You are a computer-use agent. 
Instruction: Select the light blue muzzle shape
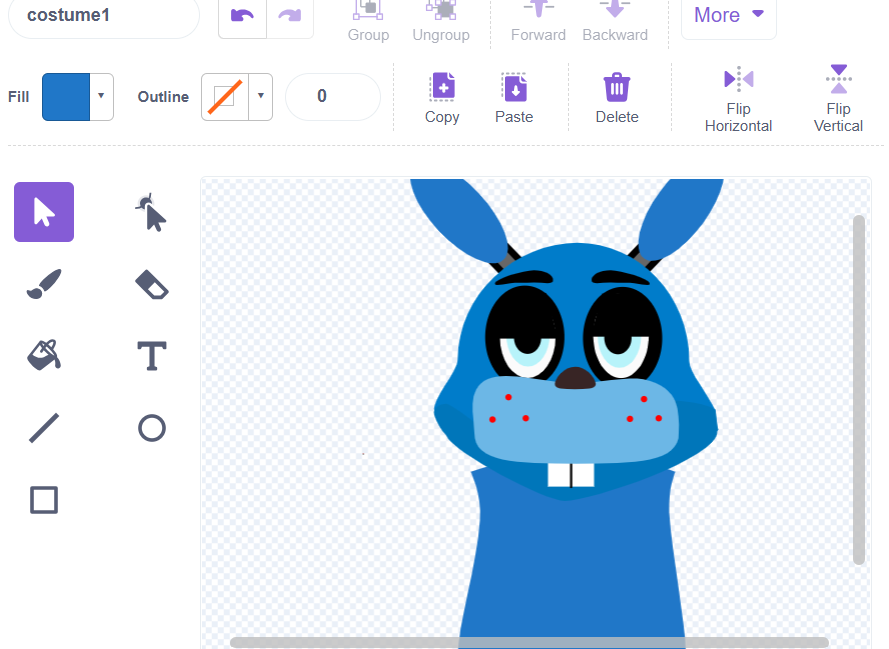click(x=575, y=422)
